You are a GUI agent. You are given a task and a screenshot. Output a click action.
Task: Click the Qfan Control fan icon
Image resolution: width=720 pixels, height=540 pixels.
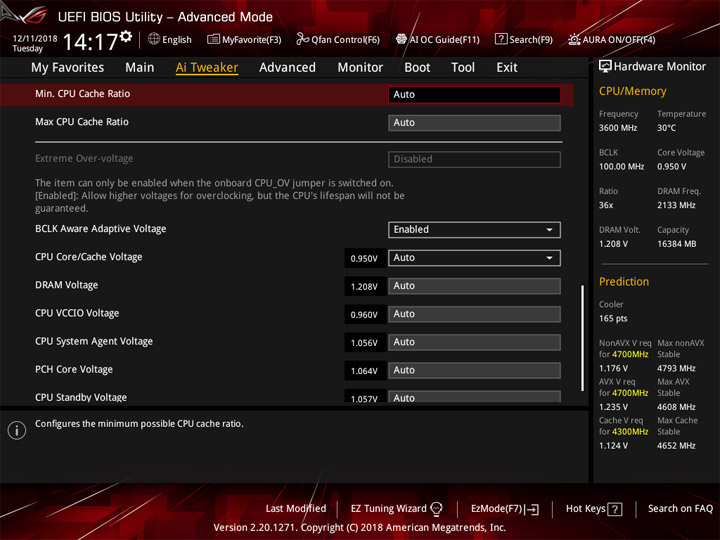[x=302, y=39]
